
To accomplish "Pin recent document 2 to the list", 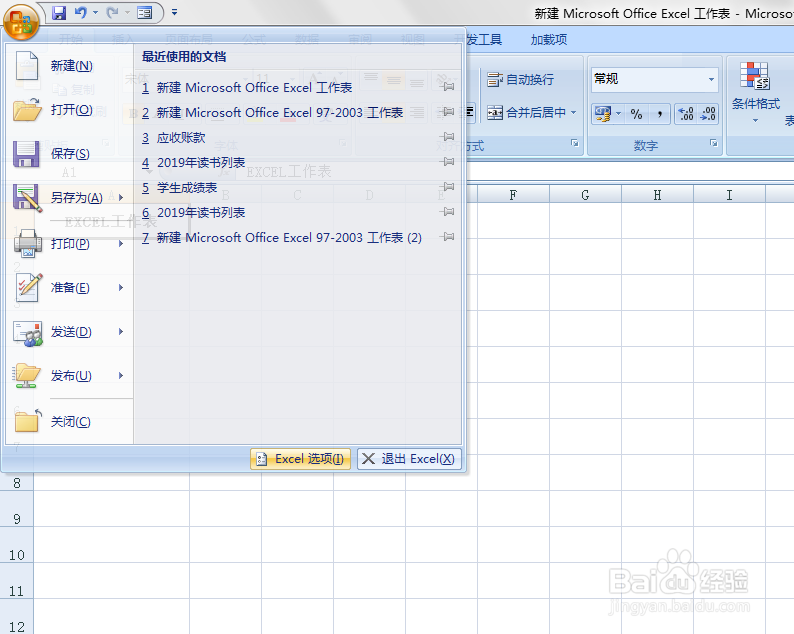I will pos(448,112).
